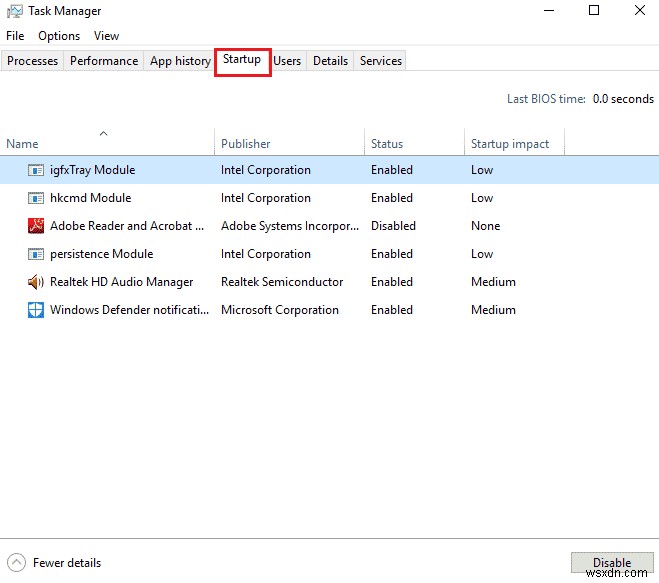Image resolution: width=659 pixels, height=583 pixels.
Task: Click the Fewer details label
Action: pos(67,563)
